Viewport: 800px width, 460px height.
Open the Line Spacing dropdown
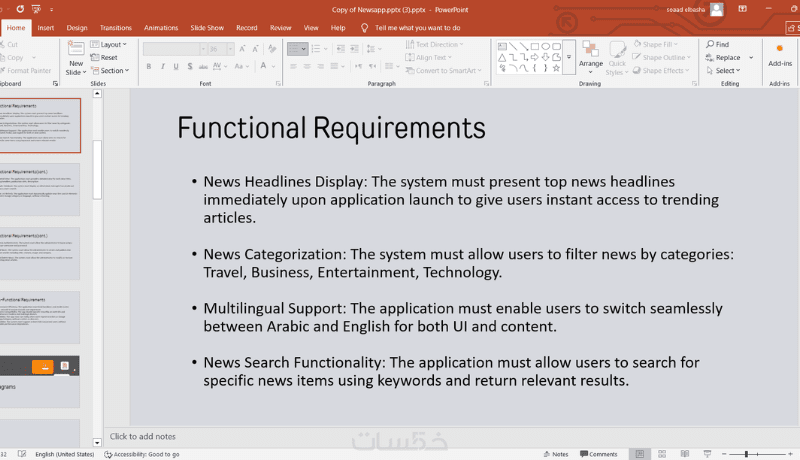click(x=373, y=49)
